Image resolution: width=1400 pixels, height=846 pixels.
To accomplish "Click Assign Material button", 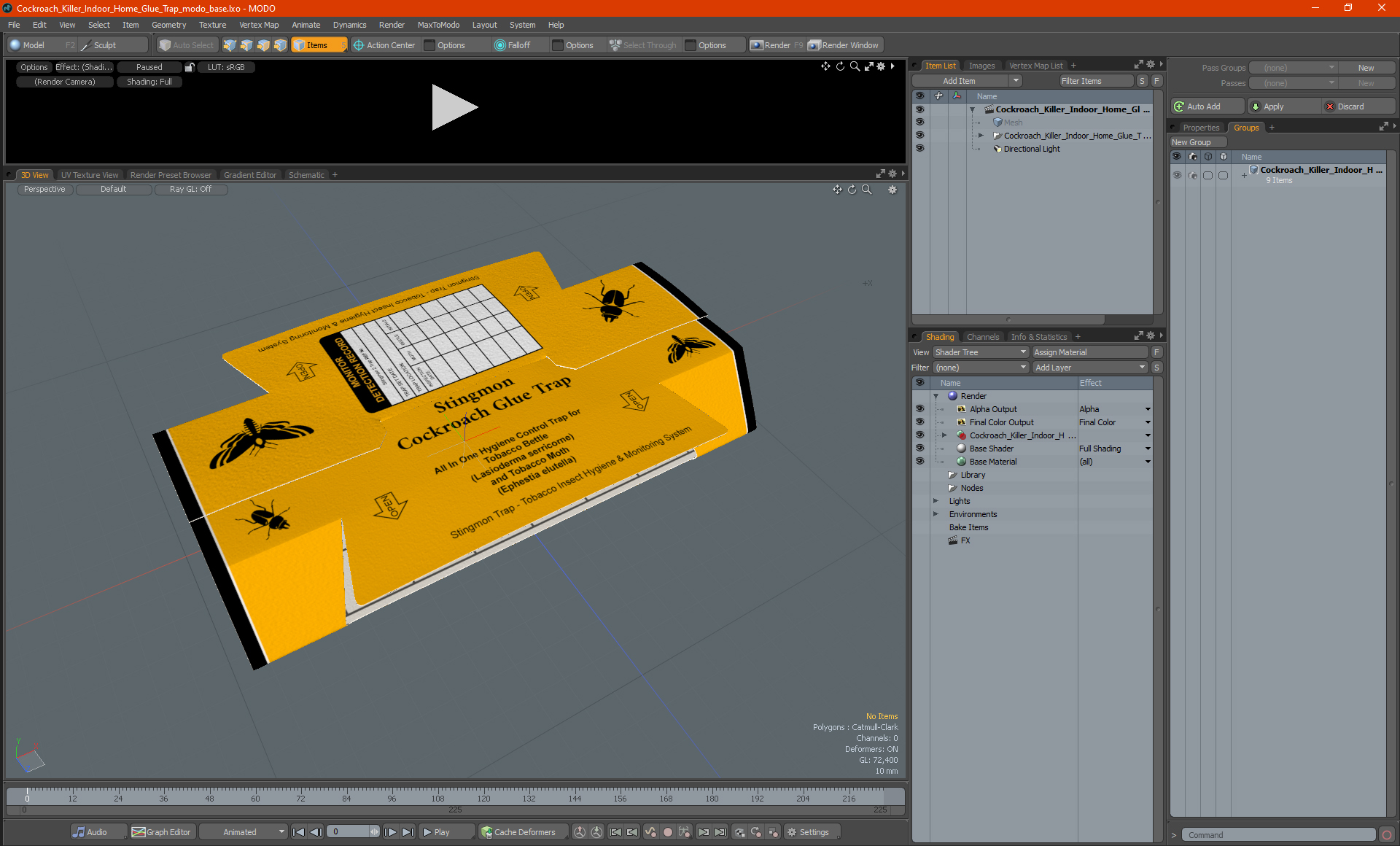I will (1090, 352).
